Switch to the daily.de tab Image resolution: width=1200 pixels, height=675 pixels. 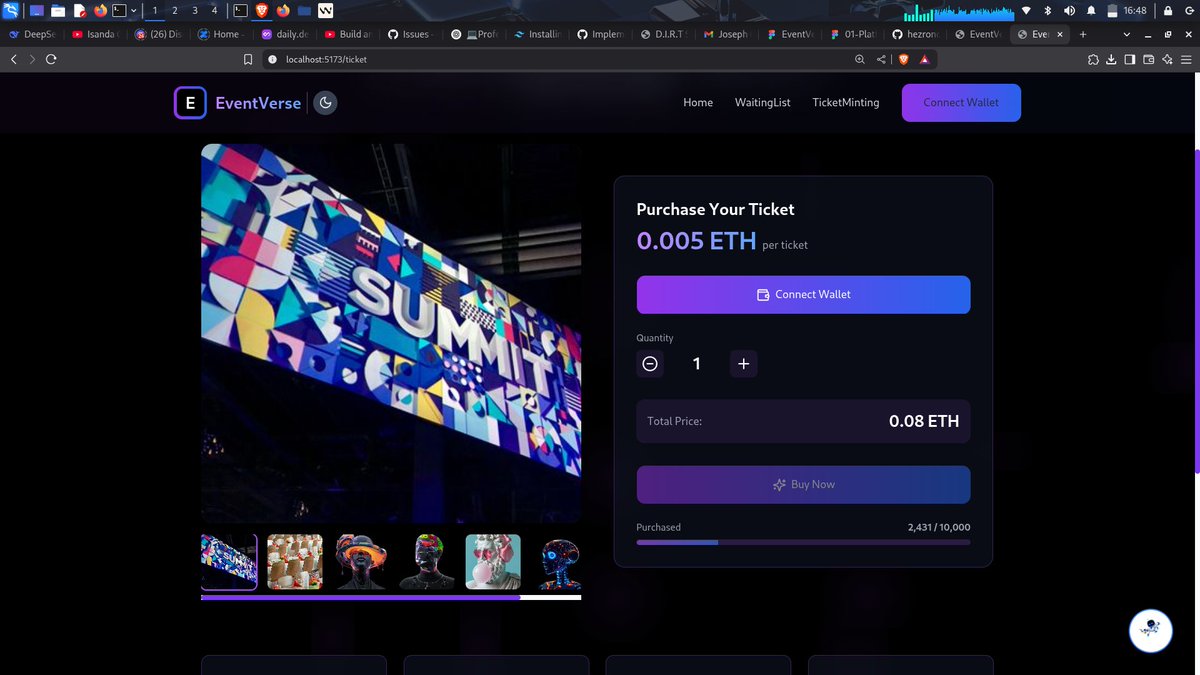pyautogui.click(x=285, y=34)
